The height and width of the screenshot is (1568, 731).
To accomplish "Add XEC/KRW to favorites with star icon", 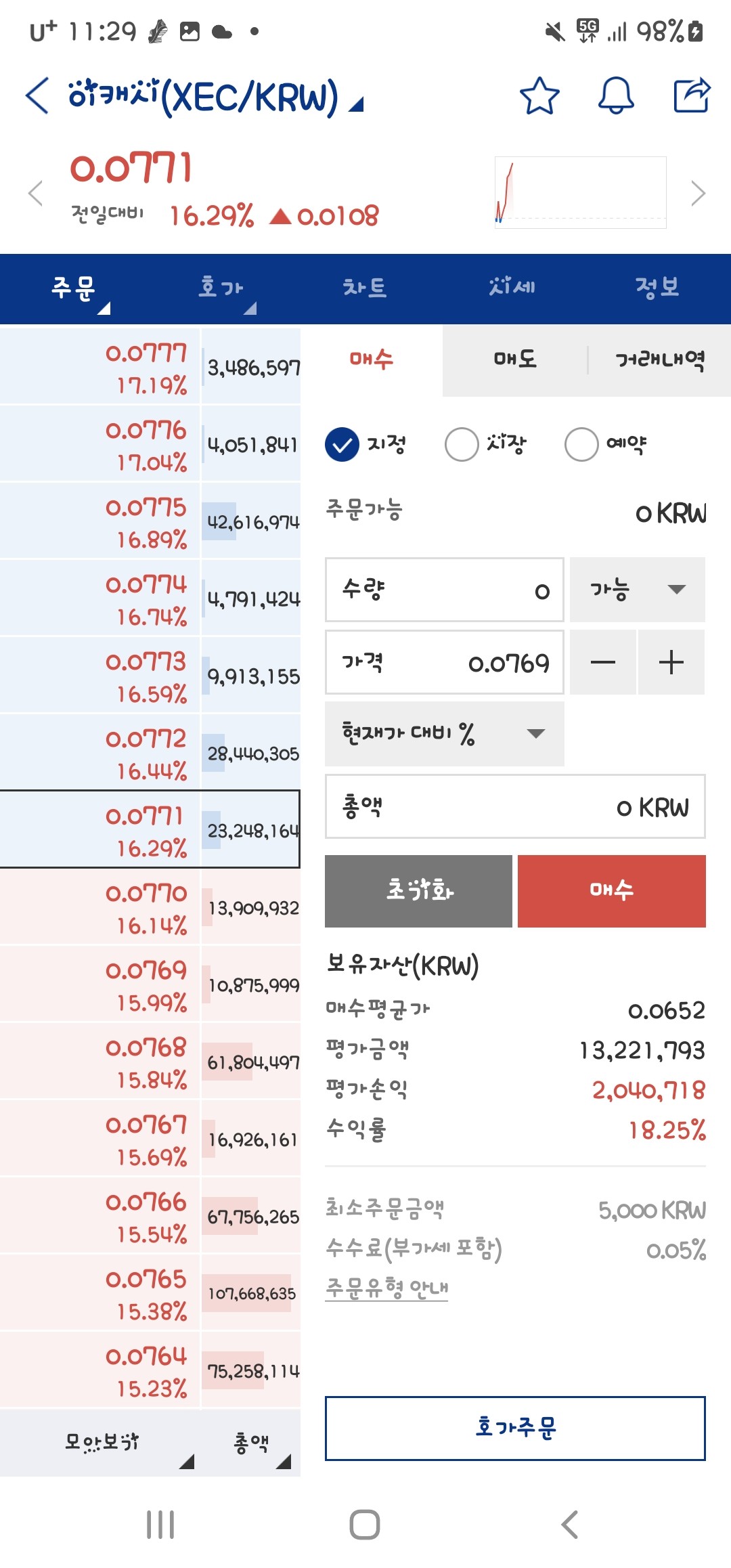I will click(539, 95).
